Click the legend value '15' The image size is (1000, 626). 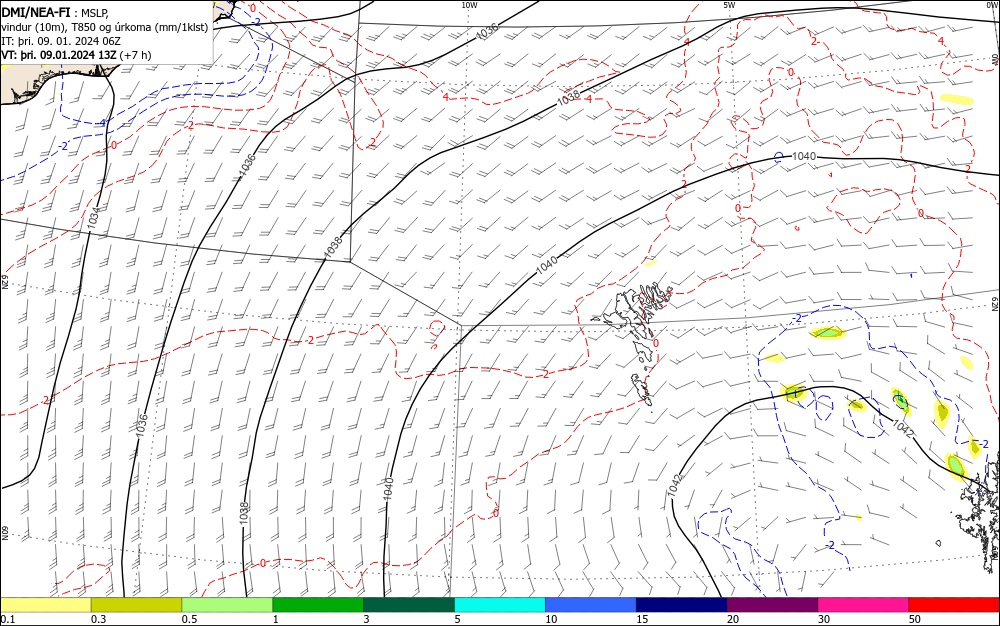(642, 619)
